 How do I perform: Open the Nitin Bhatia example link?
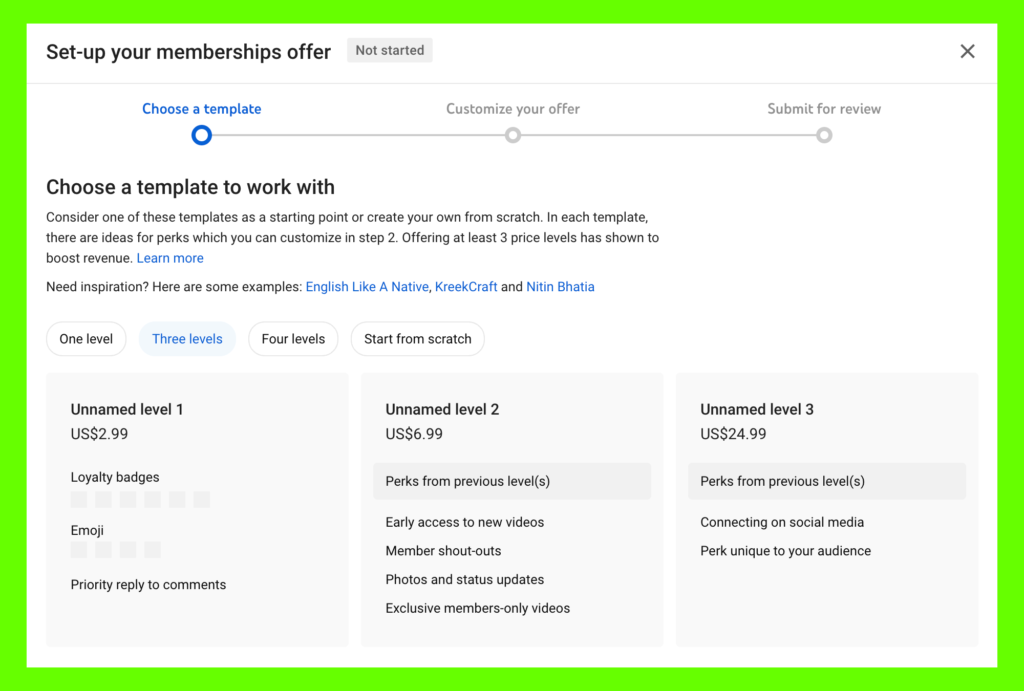click(560, 287)
